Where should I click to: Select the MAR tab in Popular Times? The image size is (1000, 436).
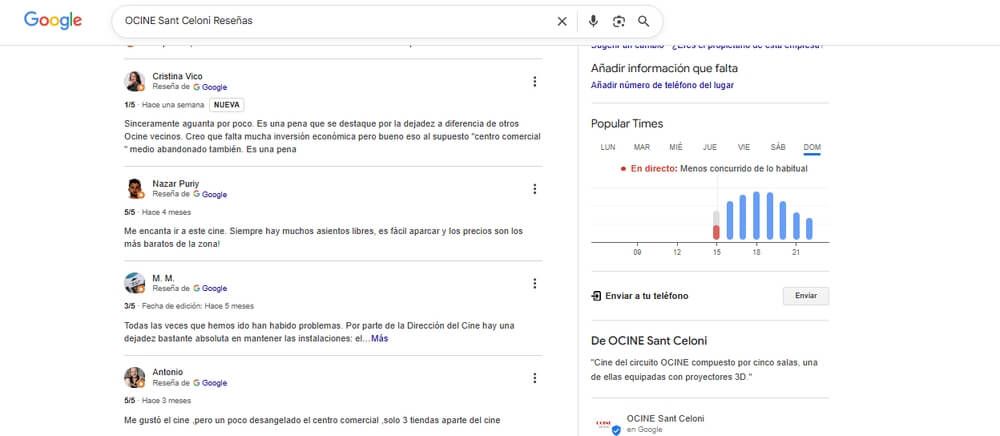click(642, 147)
